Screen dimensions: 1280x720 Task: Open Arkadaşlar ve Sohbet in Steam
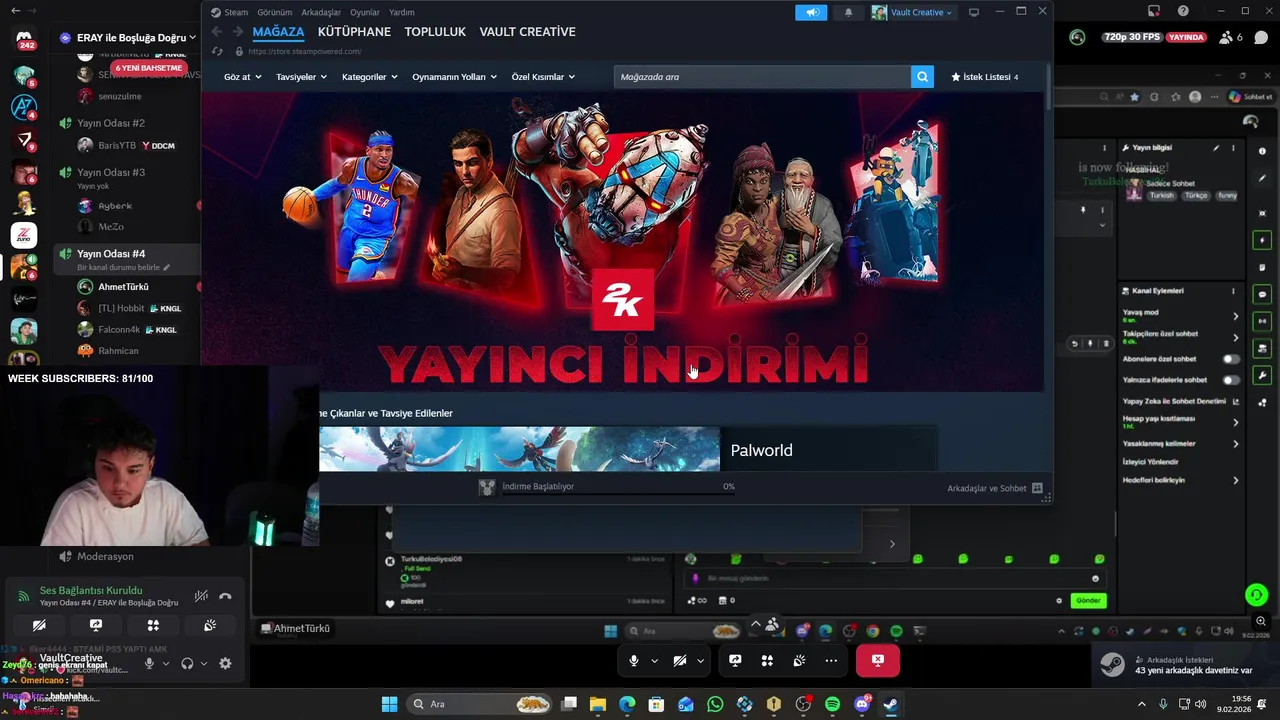pos(995,488)
